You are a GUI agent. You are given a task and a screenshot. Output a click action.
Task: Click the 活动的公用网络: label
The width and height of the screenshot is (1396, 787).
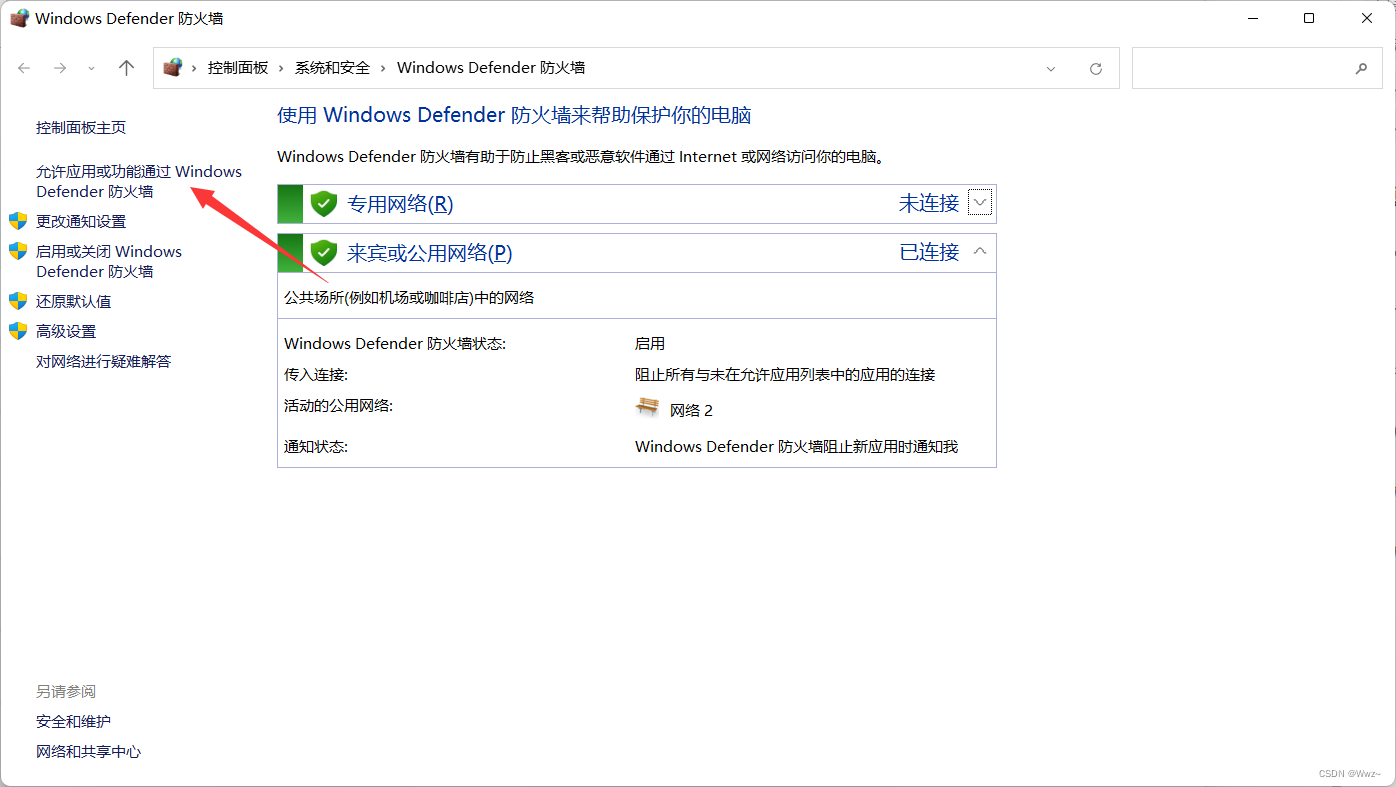(338, 406)
